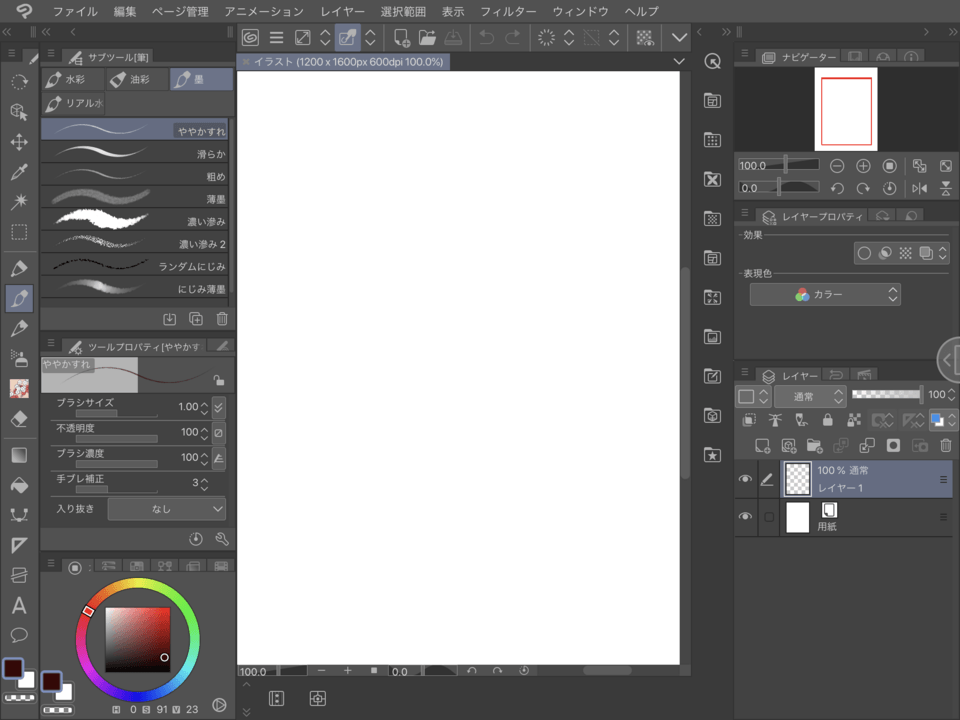Click the layer opacity slider
This screenshot has height=720, width=960.
pyautogui.click(x=887, y=394)
